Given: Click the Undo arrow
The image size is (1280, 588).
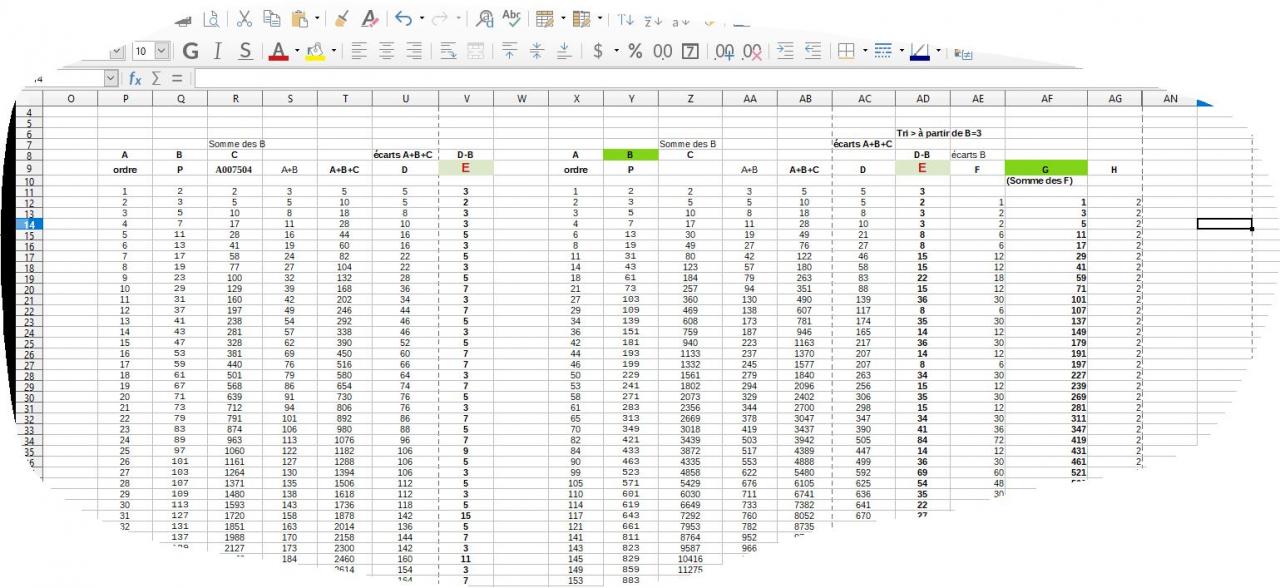Looking at the screenshot, I should click(403, 19).
